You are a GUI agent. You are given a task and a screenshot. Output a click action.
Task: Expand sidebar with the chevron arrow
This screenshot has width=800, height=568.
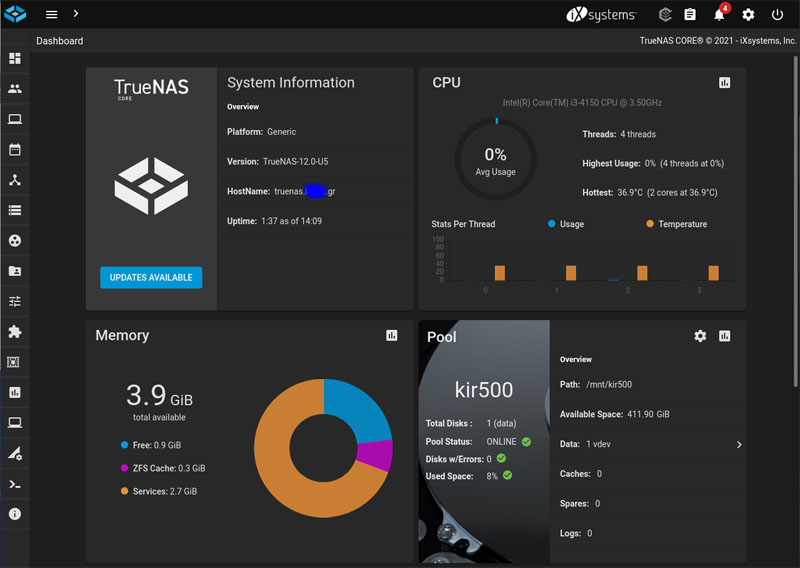tap(76, 14)
